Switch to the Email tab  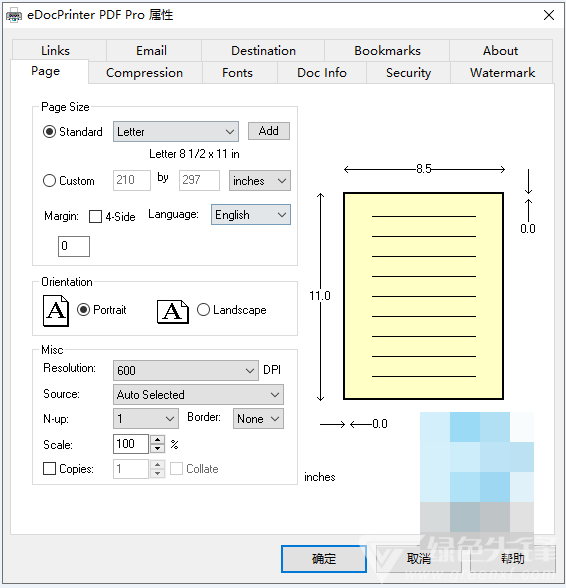(154, 51)
